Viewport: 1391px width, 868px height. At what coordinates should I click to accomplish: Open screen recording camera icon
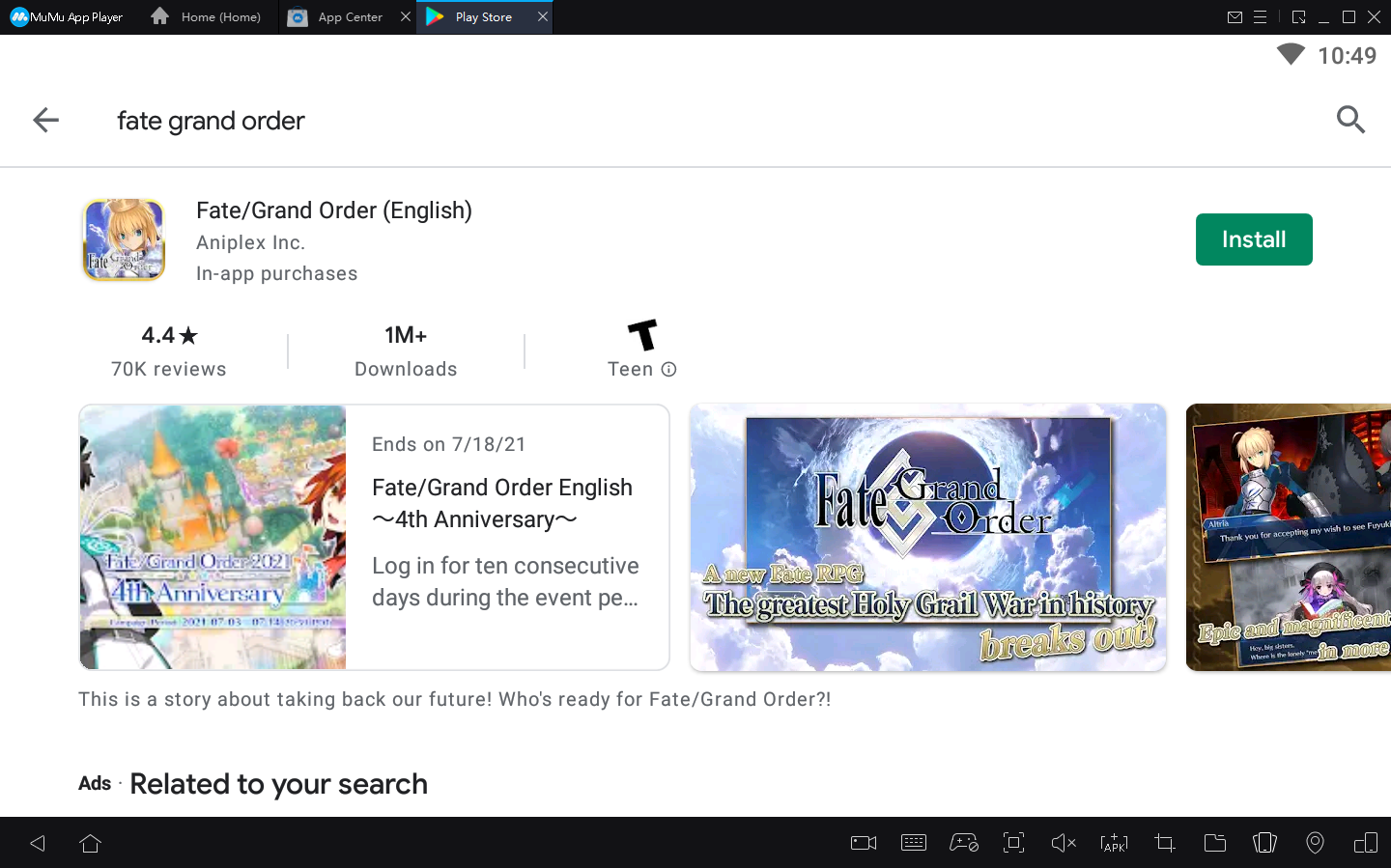click(864, 843)
